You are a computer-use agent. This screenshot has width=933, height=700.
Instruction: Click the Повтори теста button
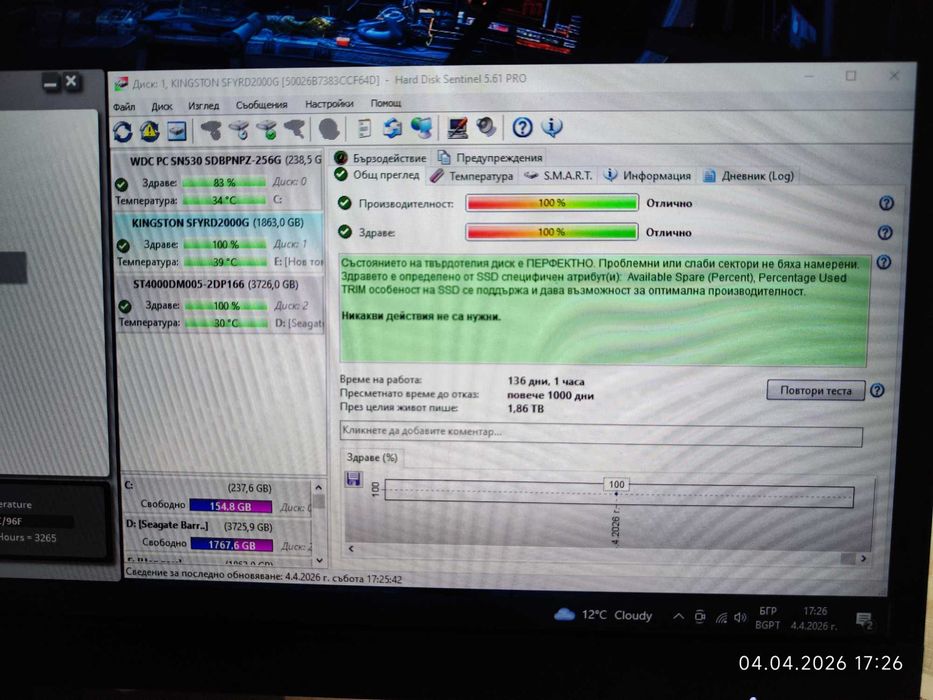pyautogui.click(x=816, y=390)
